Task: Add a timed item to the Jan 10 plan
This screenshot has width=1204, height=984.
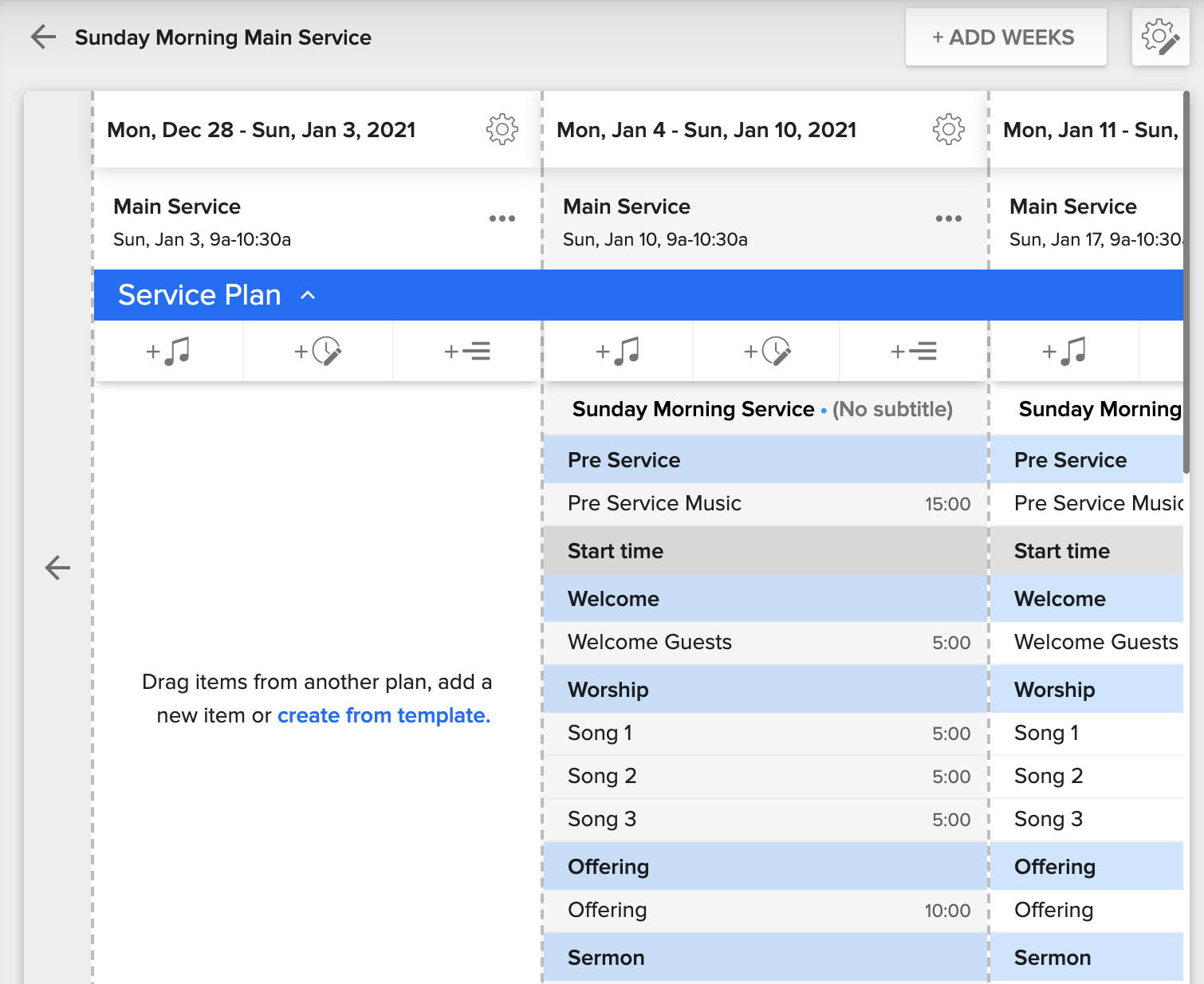Action: coord(765,351)
